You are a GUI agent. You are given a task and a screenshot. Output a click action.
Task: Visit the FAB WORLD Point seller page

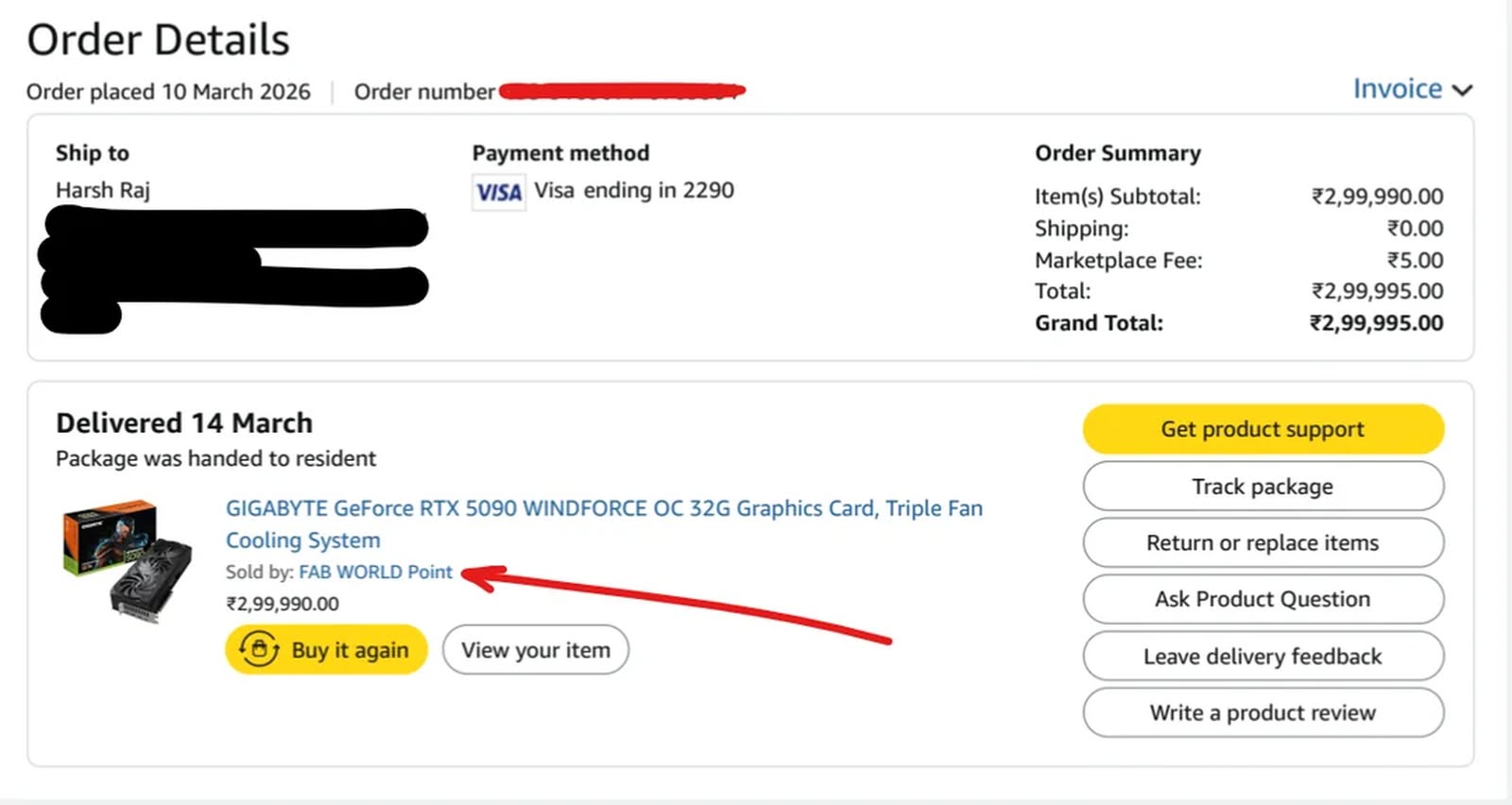point(375,573)
